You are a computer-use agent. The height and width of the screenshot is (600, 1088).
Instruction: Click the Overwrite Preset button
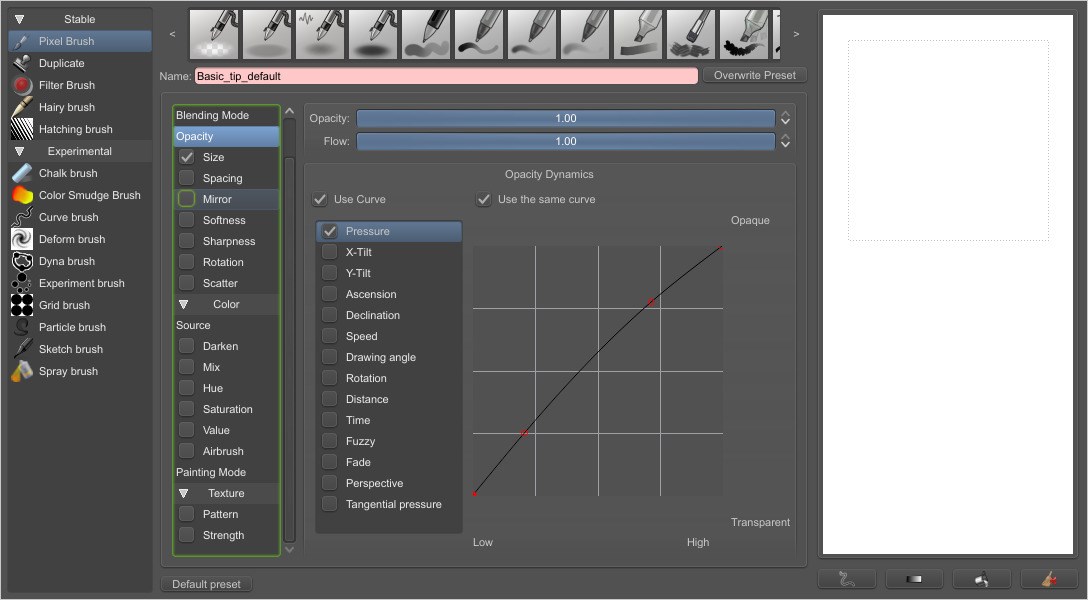[754, 75]
